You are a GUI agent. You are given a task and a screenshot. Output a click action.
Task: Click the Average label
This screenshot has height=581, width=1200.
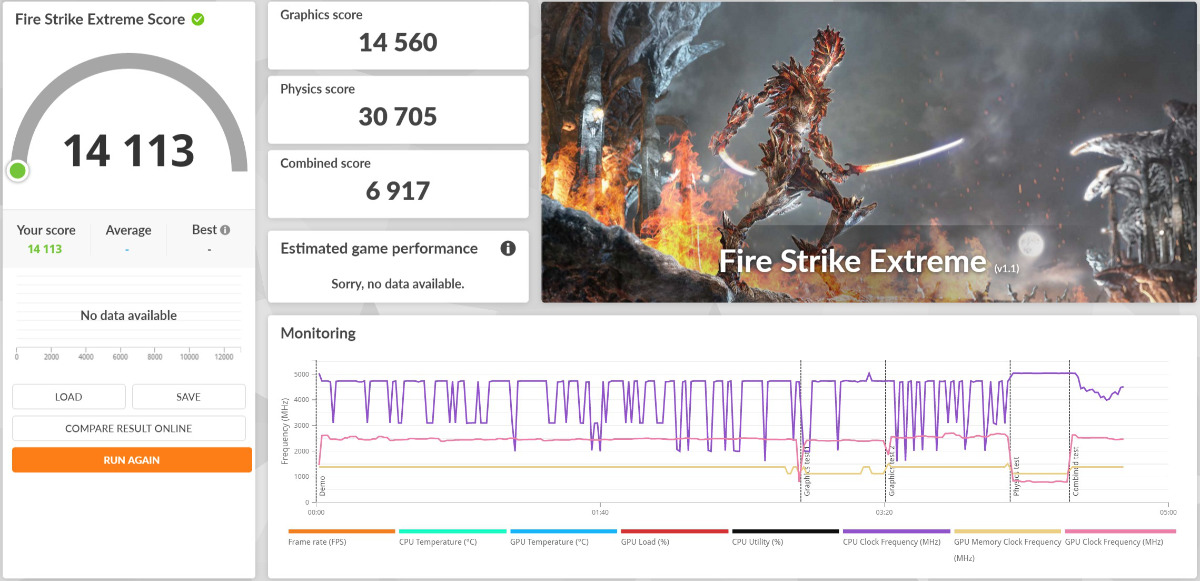tap(128, 230)
